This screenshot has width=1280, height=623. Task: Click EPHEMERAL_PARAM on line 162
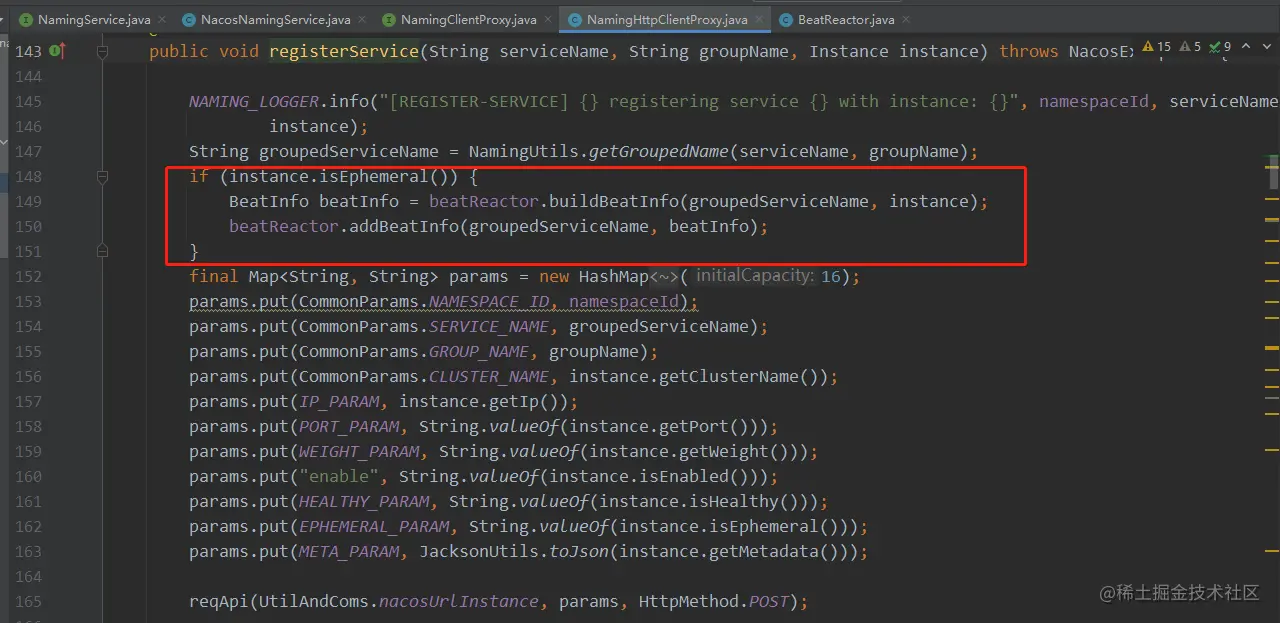pos(374,527)
